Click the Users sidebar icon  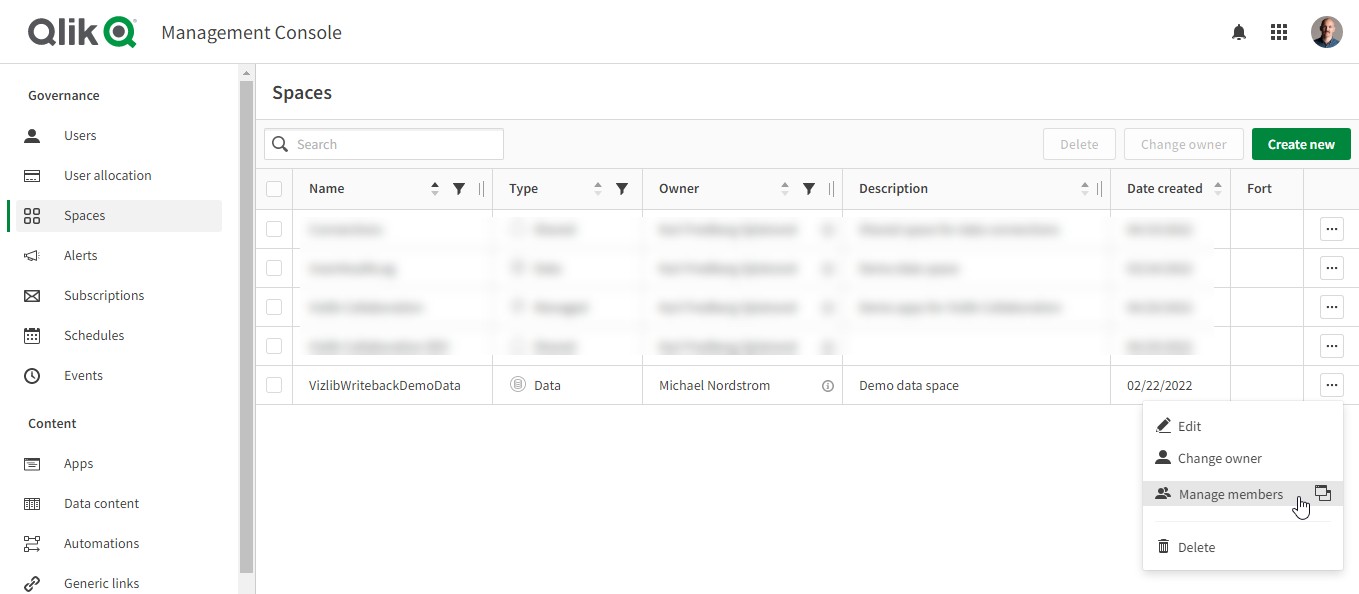click(x=32, y=135)
